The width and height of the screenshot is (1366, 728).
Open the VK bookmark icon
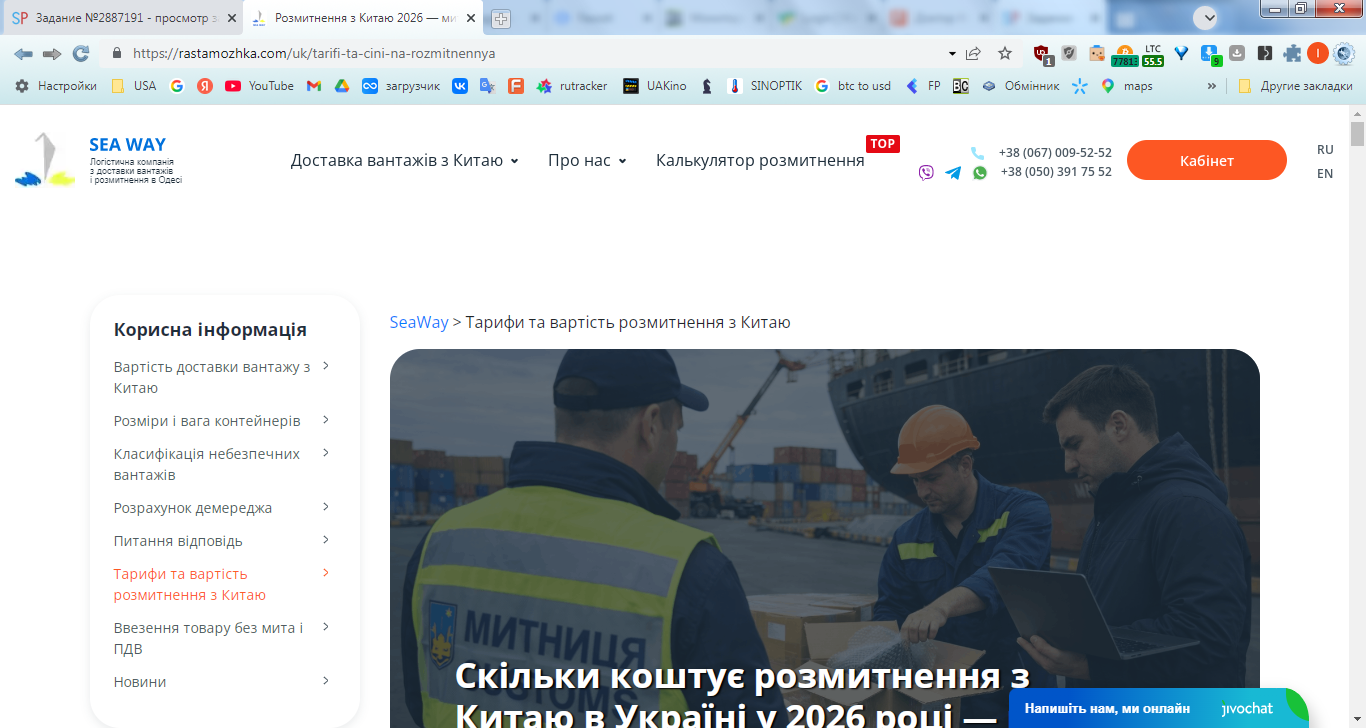tap(460, 86)
